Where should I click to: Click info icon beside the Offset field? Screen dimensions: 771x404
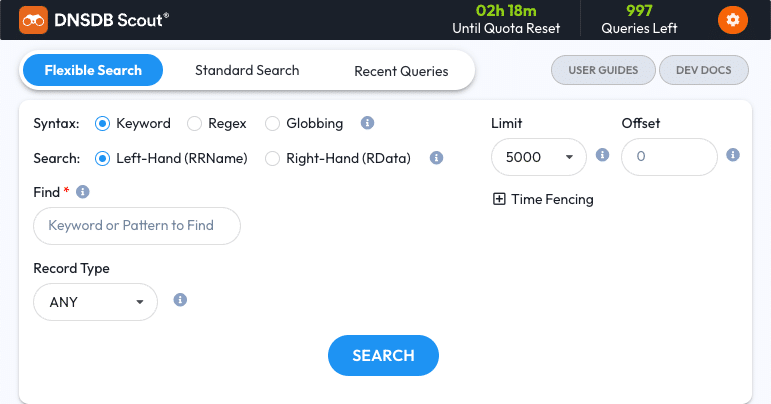(733, 155)
